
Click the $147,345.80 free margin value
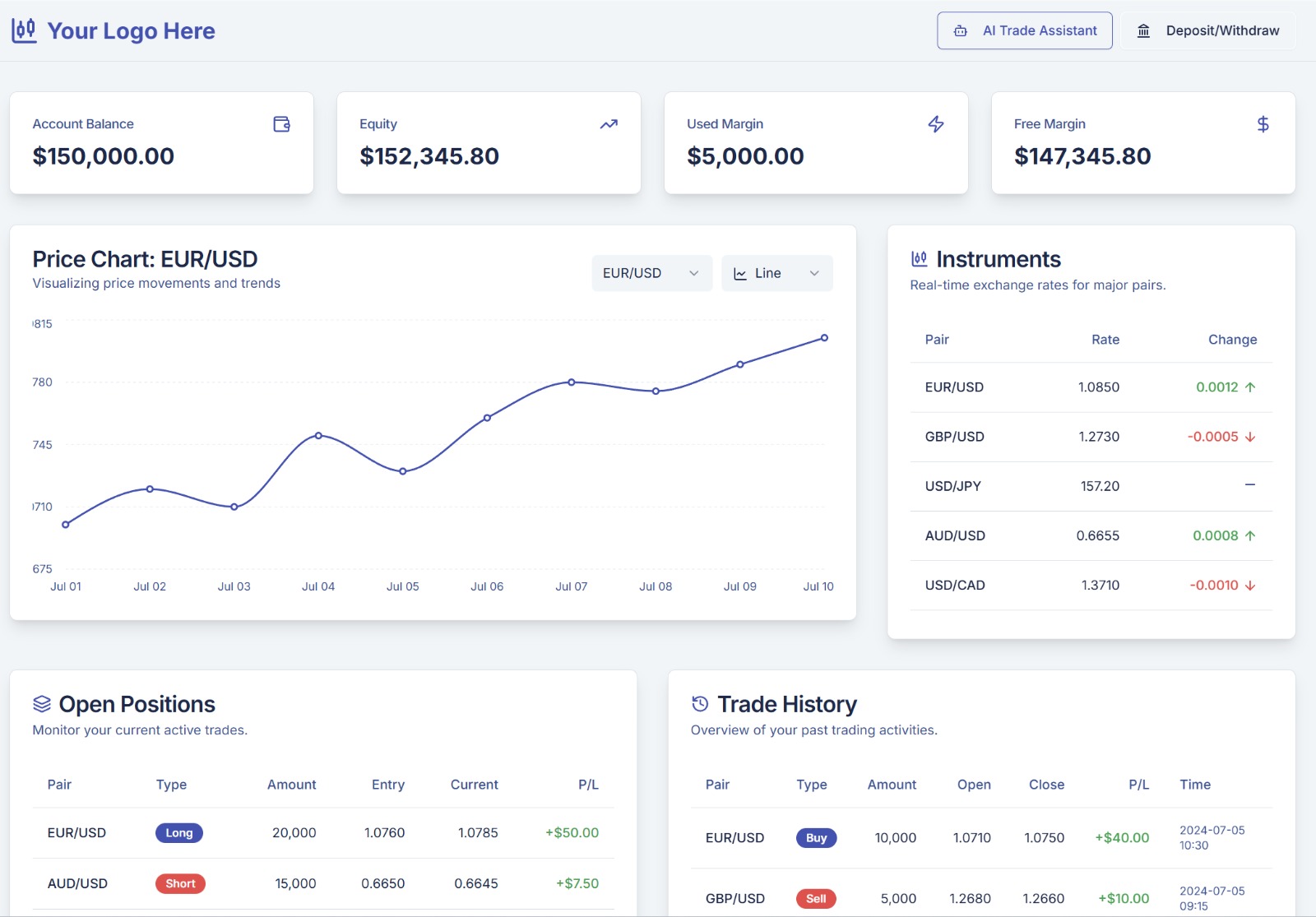1082,156
